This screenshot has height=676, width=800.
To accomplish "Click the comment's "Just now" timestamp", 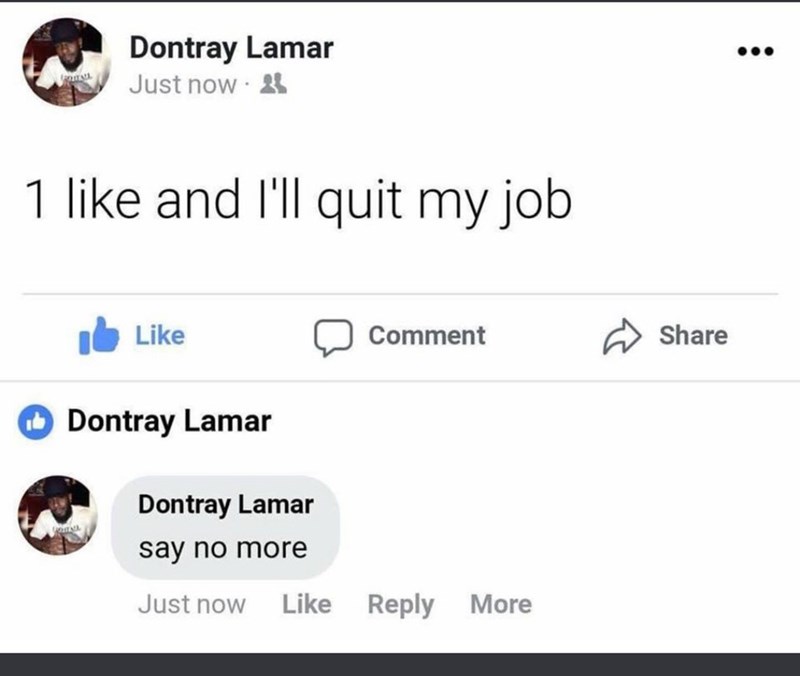I will 192,604.
